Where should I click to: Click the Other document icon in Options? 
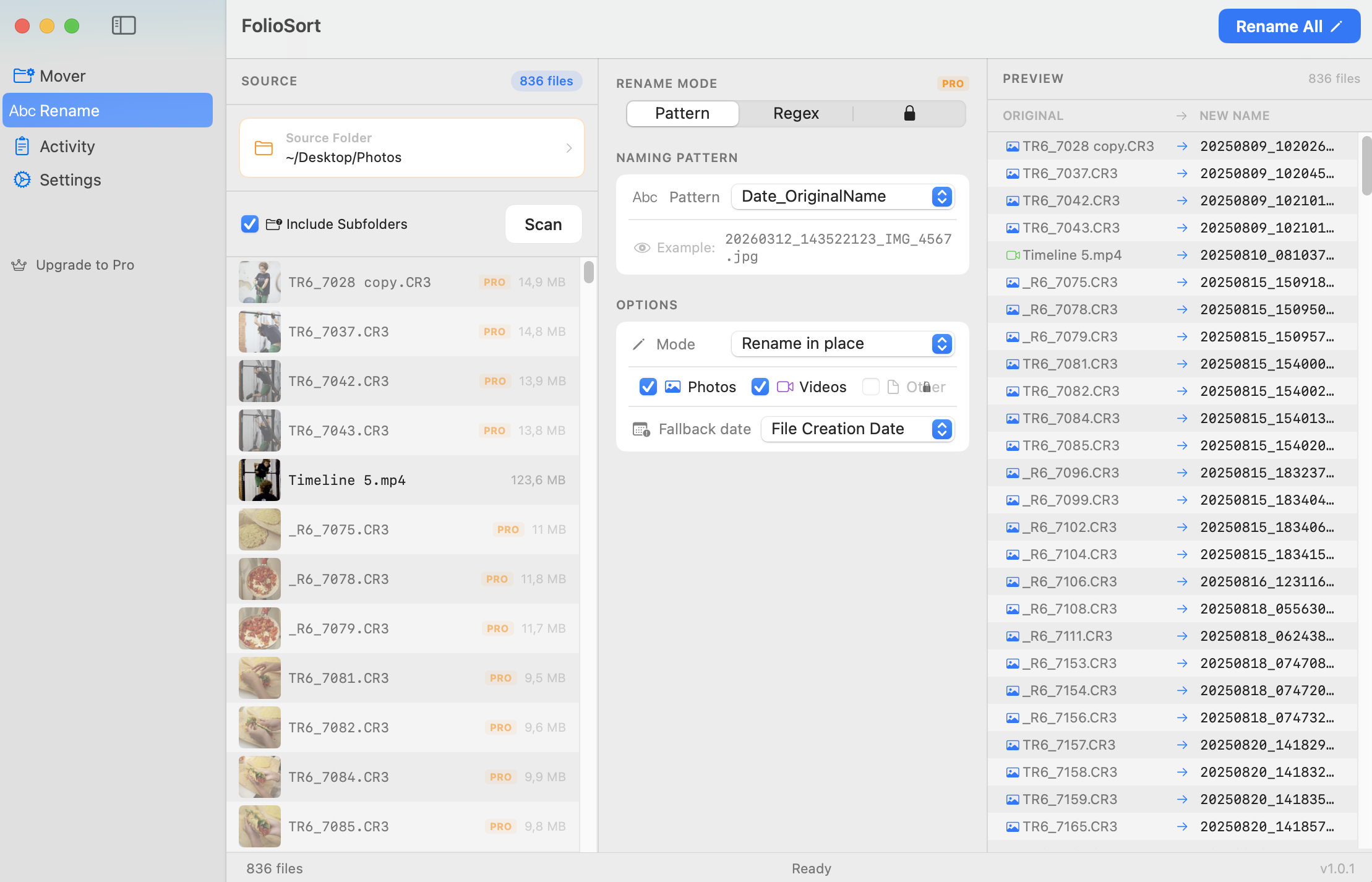click(893, 387)
